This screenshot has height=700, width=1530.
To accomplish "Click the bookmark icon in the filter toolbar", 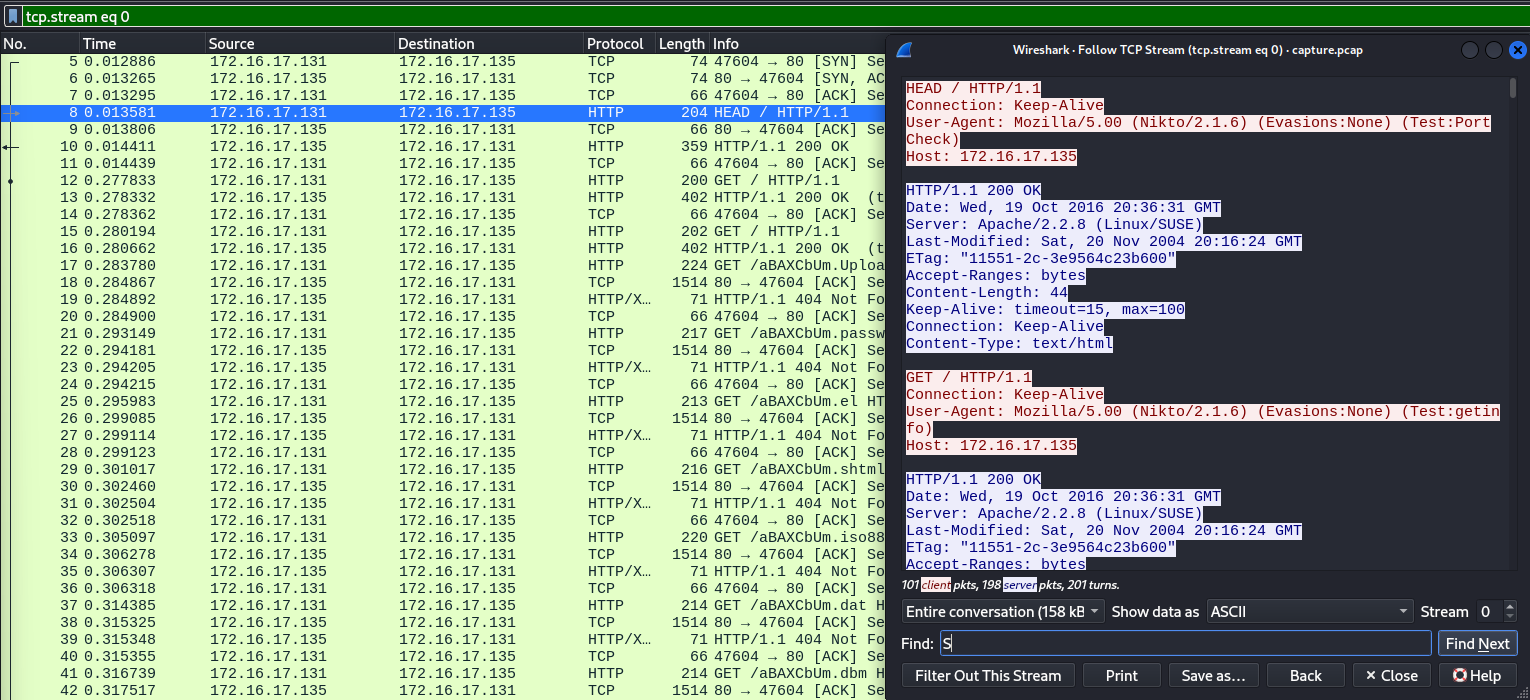I will tap(12, 16).
